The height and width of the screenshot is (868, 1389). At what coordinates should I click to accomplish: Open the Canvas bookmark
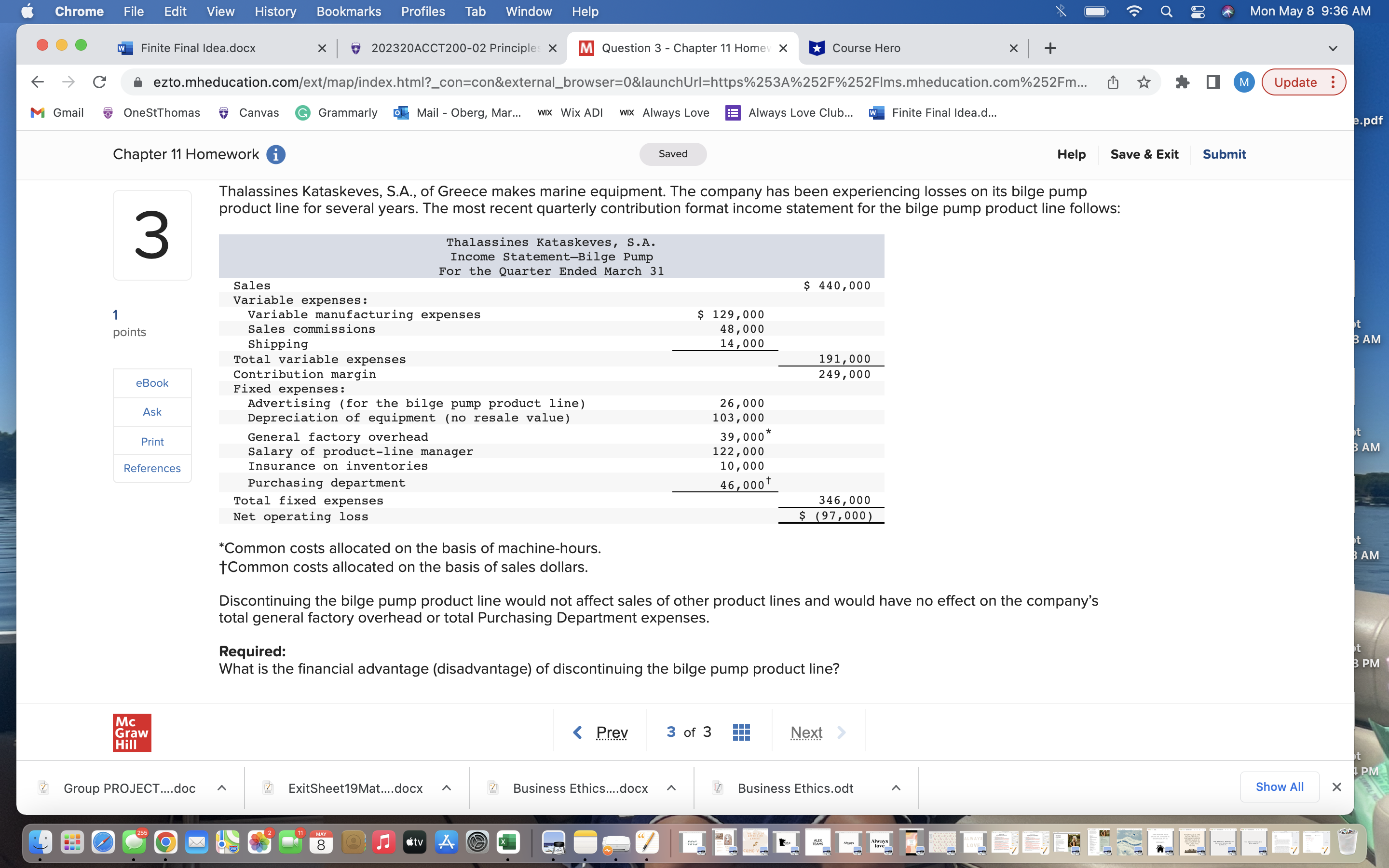248,112
